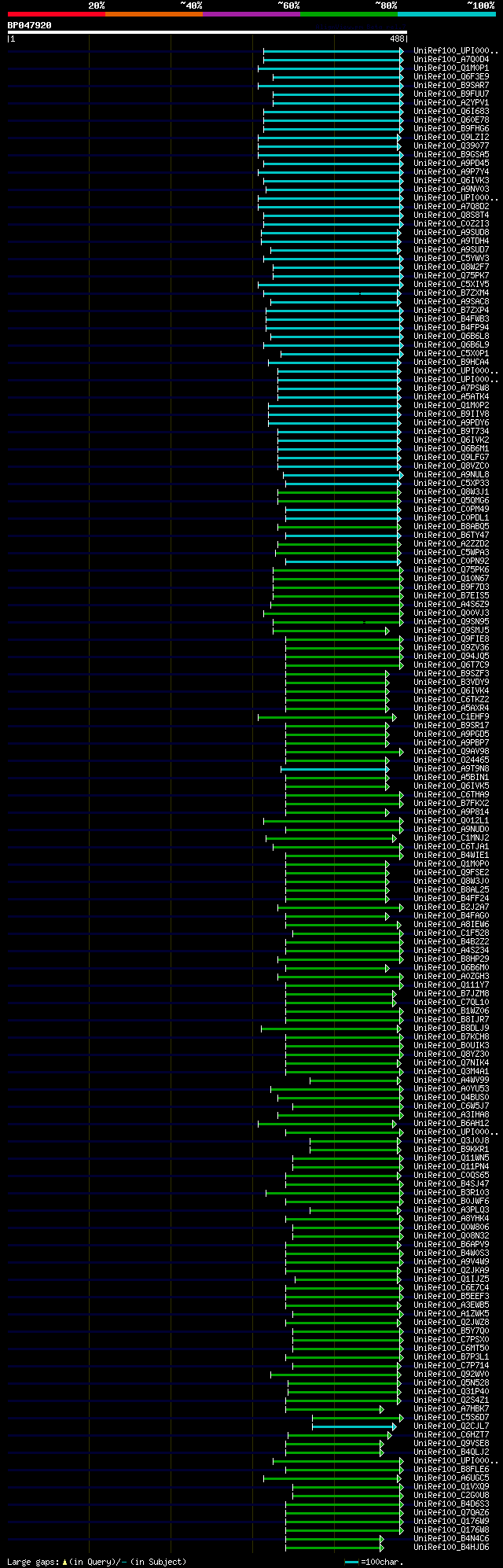The width and height of the screenshot is (503, 1568).
Task: Select the UniRef100_B9FHG6 label
Action: [451, 128]
